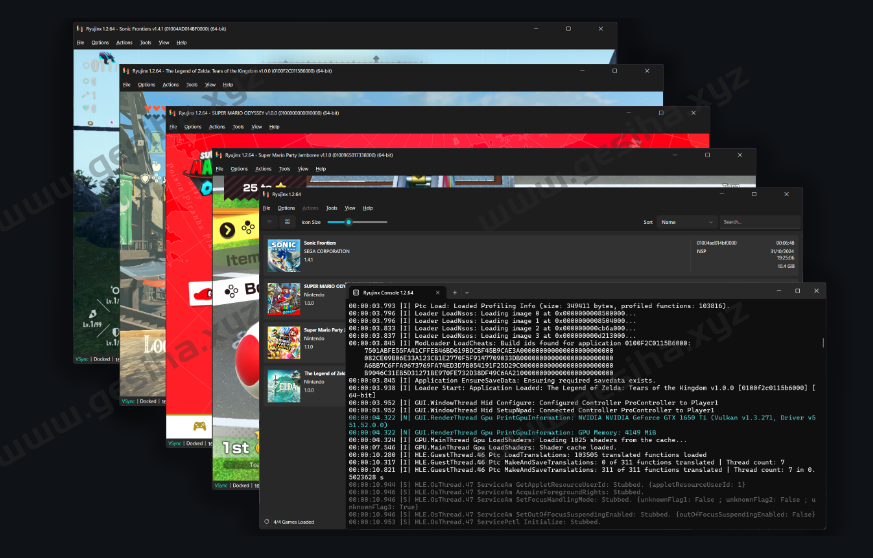Viewport: 873px width, 558px height.
Task: Click the Ryujinx logo in Sonic Frontiers title bar
Action: (78, 29)
